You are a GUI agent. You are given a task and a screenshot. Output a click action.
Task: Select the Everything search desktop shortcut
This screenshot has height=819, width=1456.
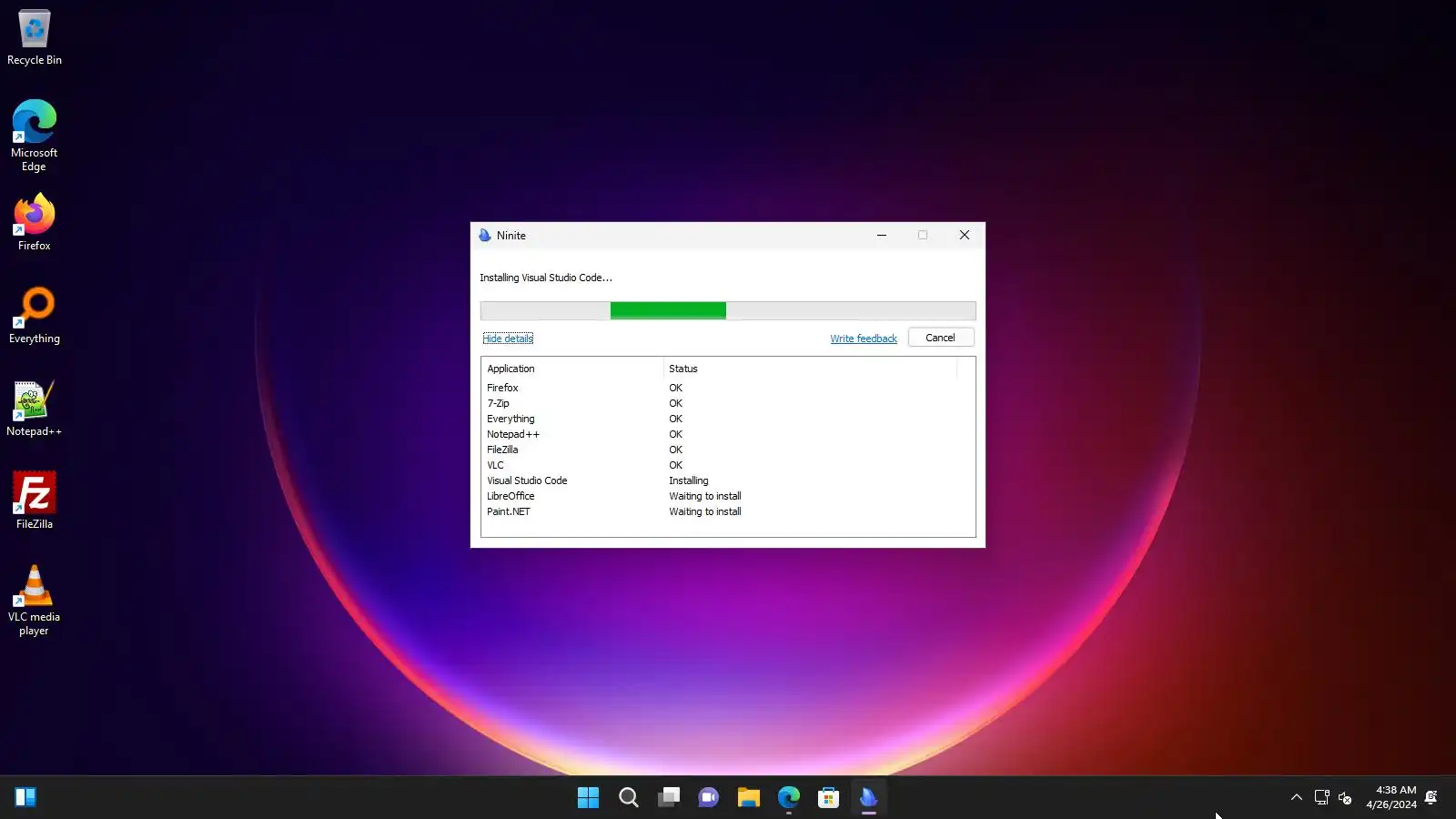(x=35, y=315)
